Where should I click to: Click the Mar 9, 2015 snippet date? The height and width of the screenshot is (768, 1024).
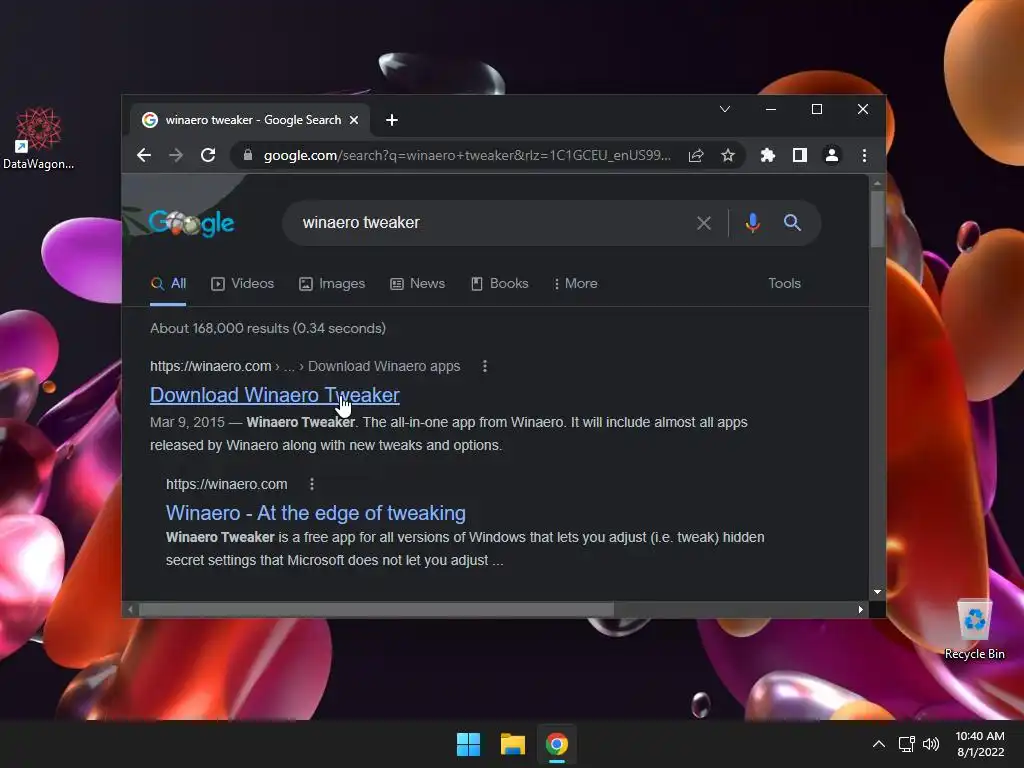click(x=187, y=423)
